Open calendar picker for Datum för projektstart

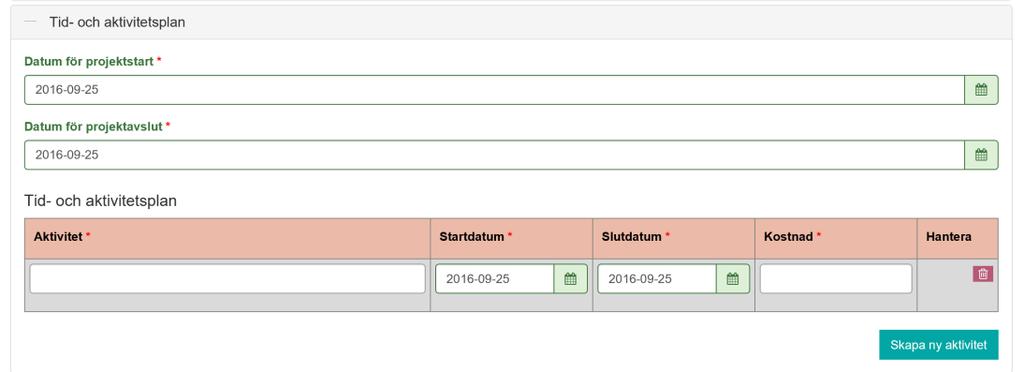pyautogui.click(x=981, y=90)
